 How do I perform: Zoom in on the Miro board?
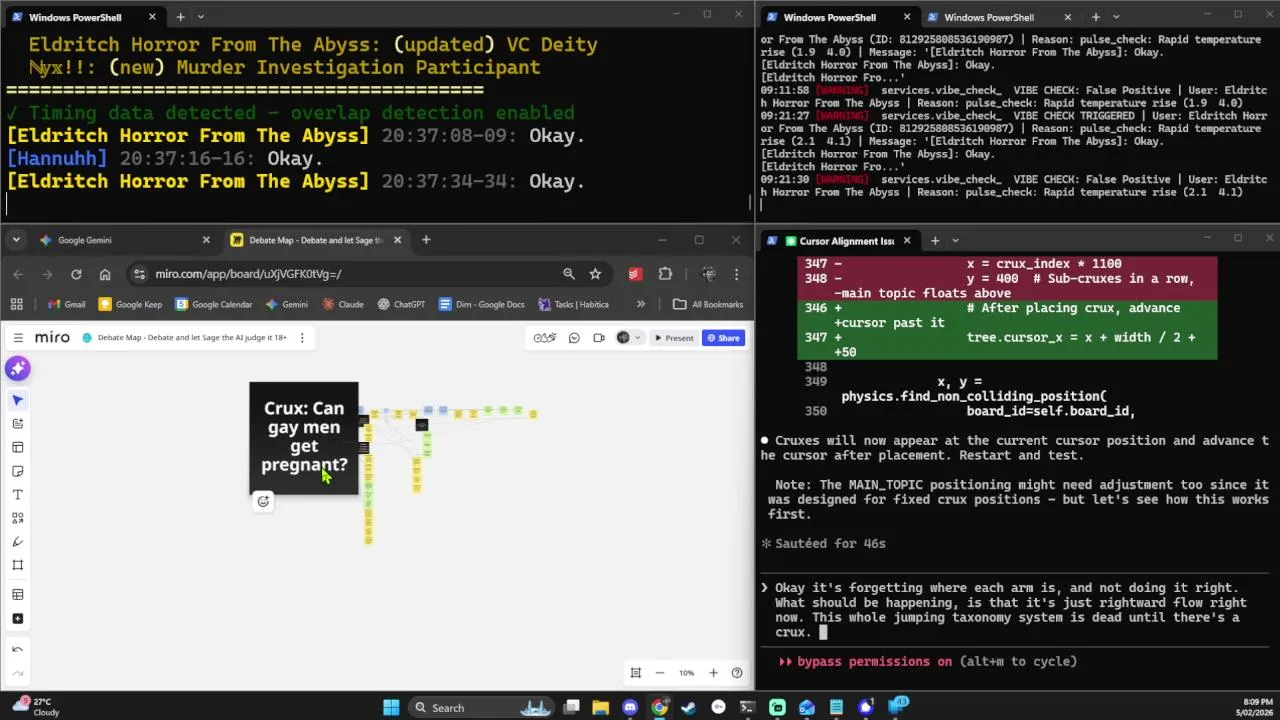click(x=713, y=673)
